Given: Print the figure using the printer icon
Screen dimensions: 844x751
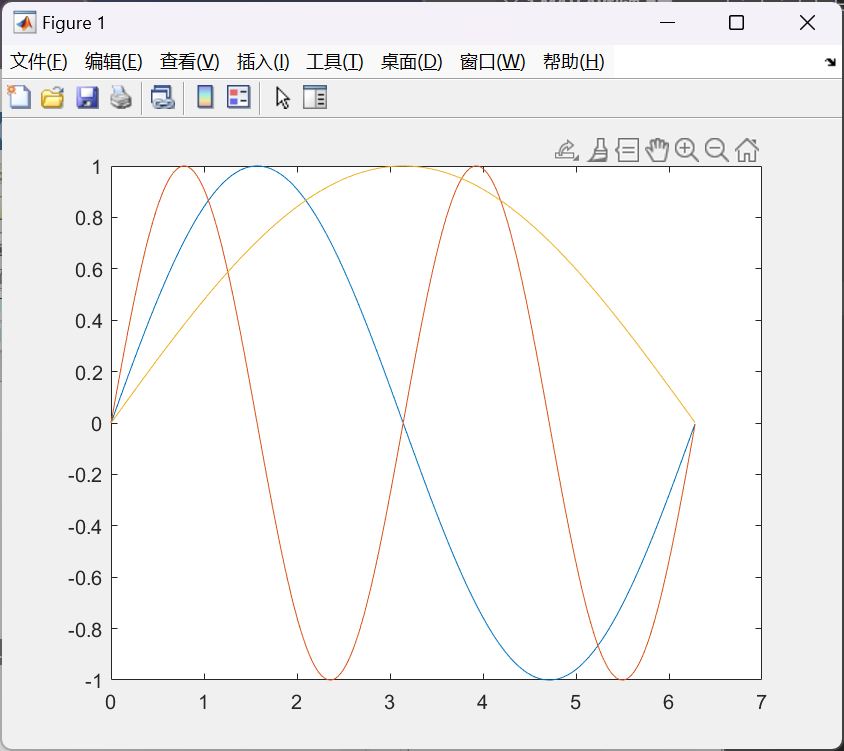Looking at the screenshot, I should click(x=121, y=97).
